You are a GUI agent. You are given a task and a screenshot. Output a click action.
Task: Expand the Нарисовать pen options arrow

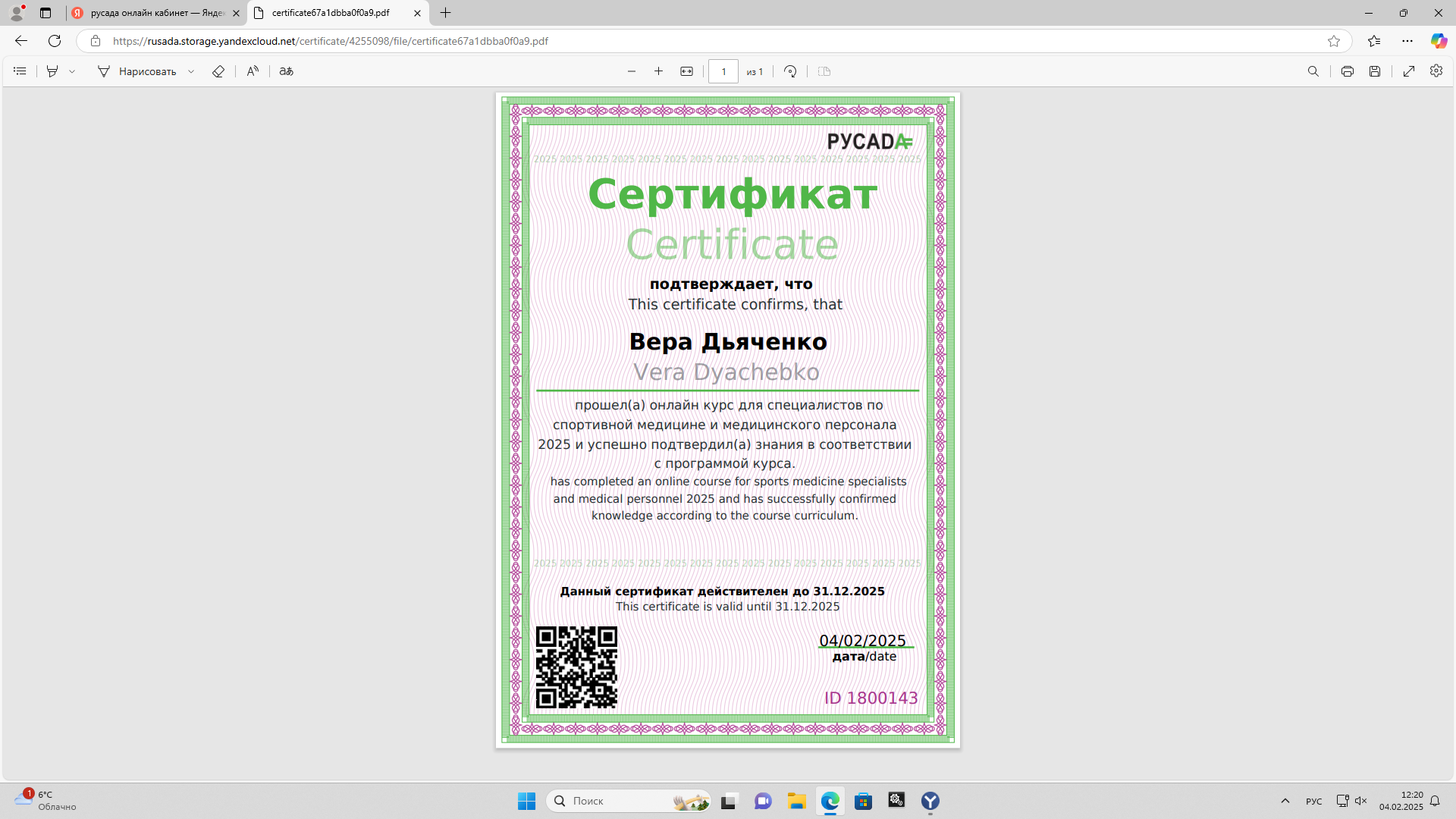point(191,71)
